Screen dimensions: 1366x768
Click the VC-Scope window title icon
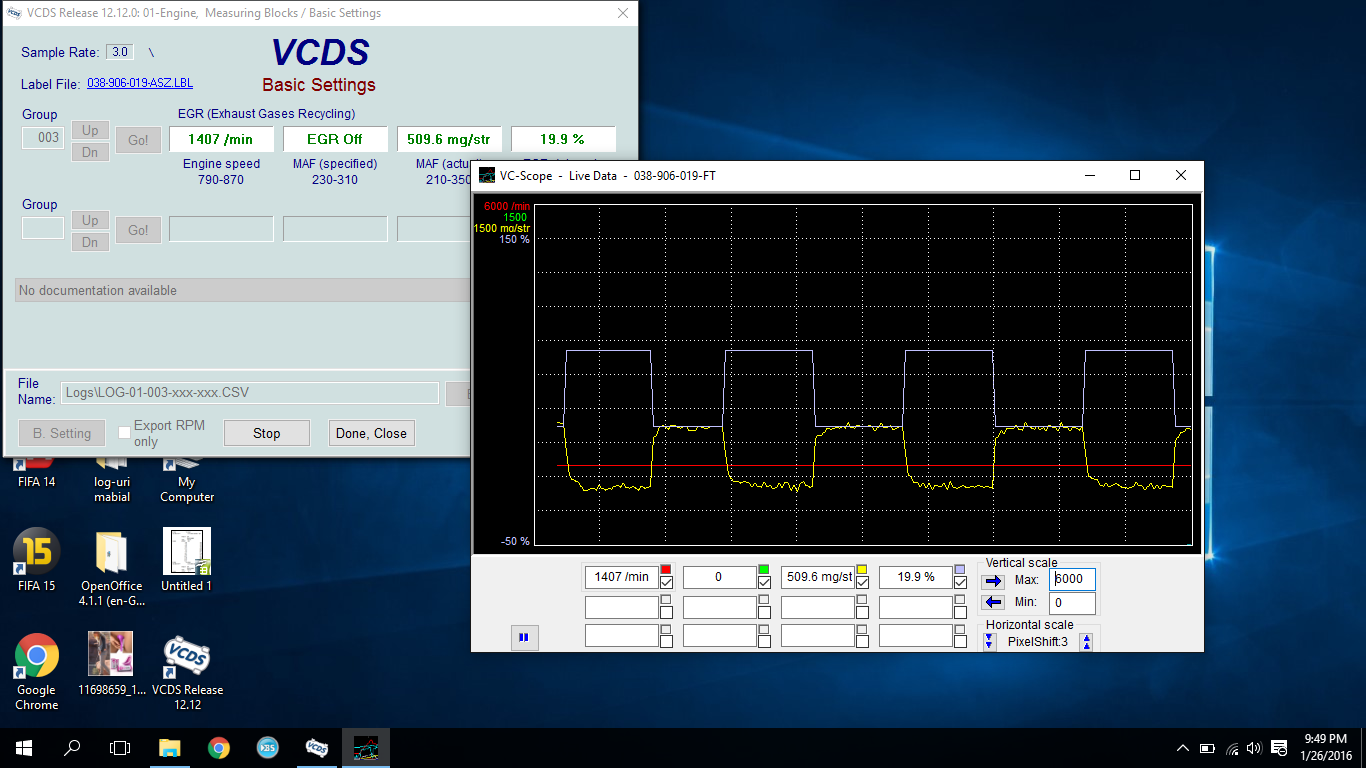click(x=487, y=175)
